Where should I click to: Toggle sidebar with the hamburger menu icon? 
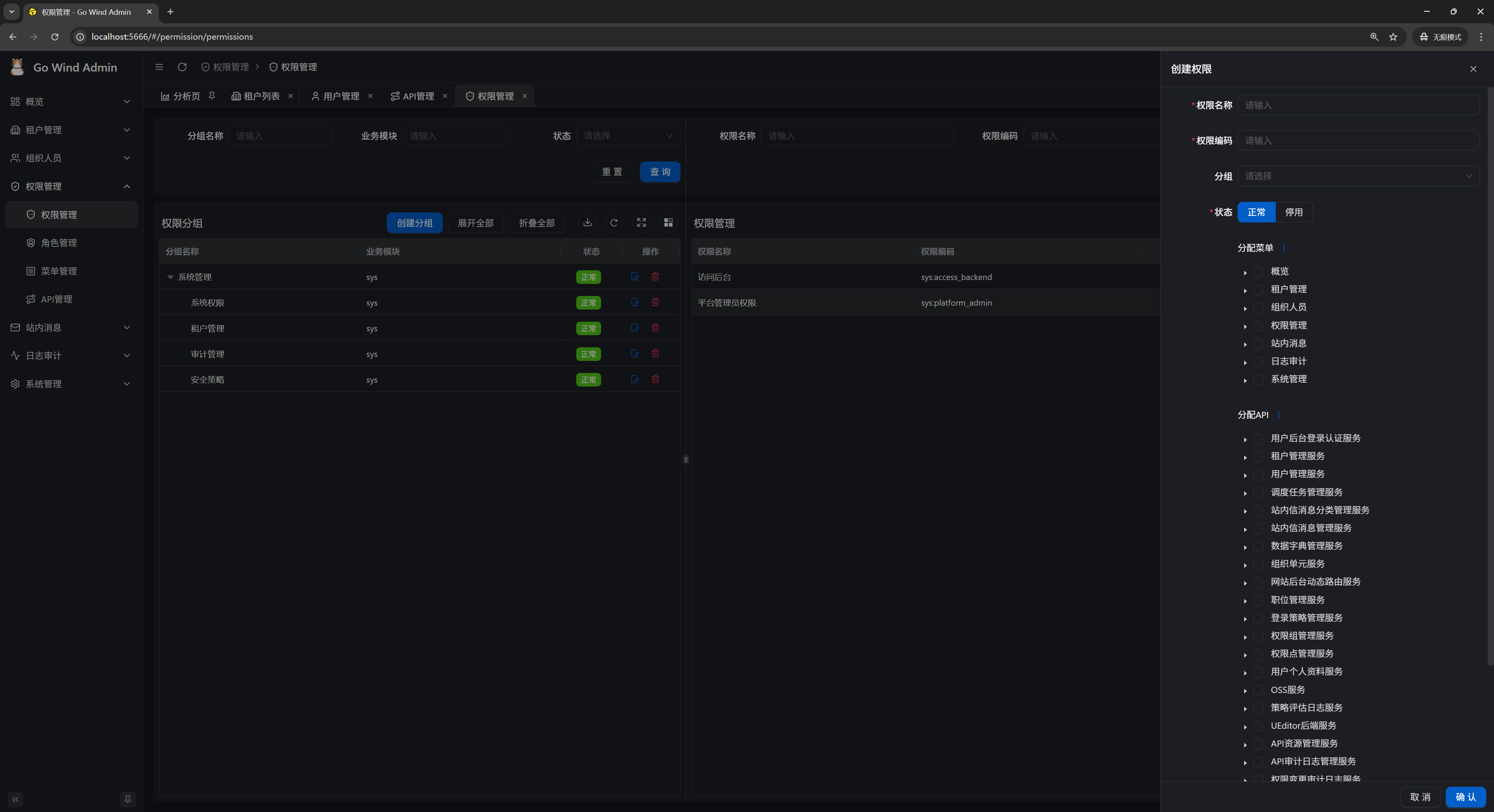point(159,67)
